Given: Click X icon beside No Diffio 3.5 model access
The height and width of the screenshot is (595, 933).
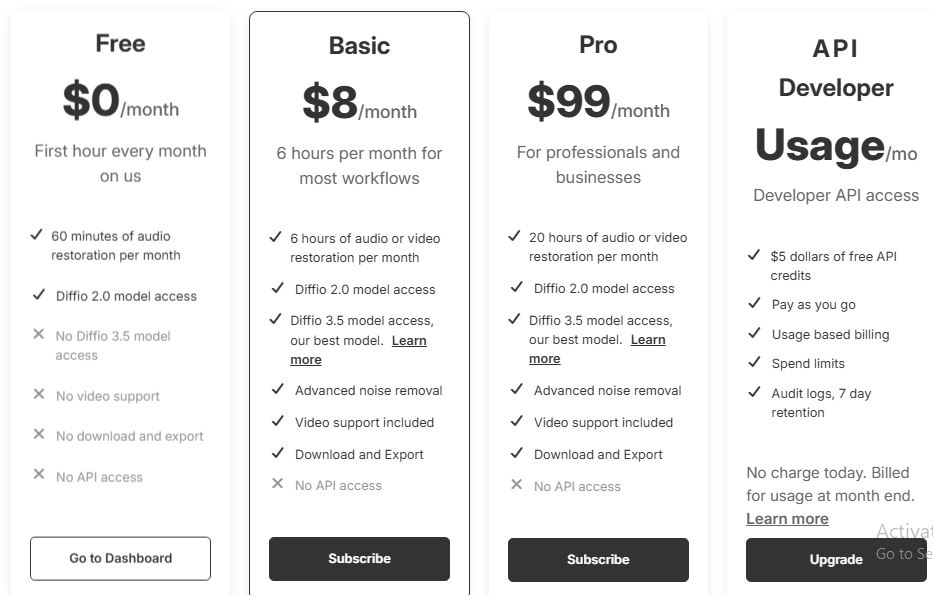Looking at the screenshot, I should (39, 334).
